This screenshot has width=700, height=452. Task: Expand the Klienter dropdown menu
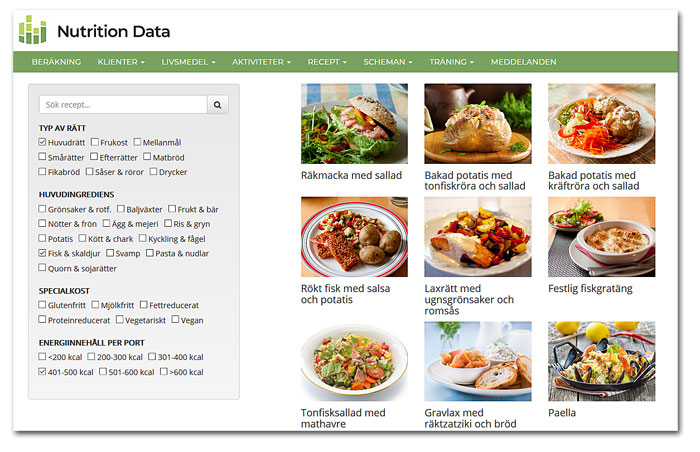(121, 62)
